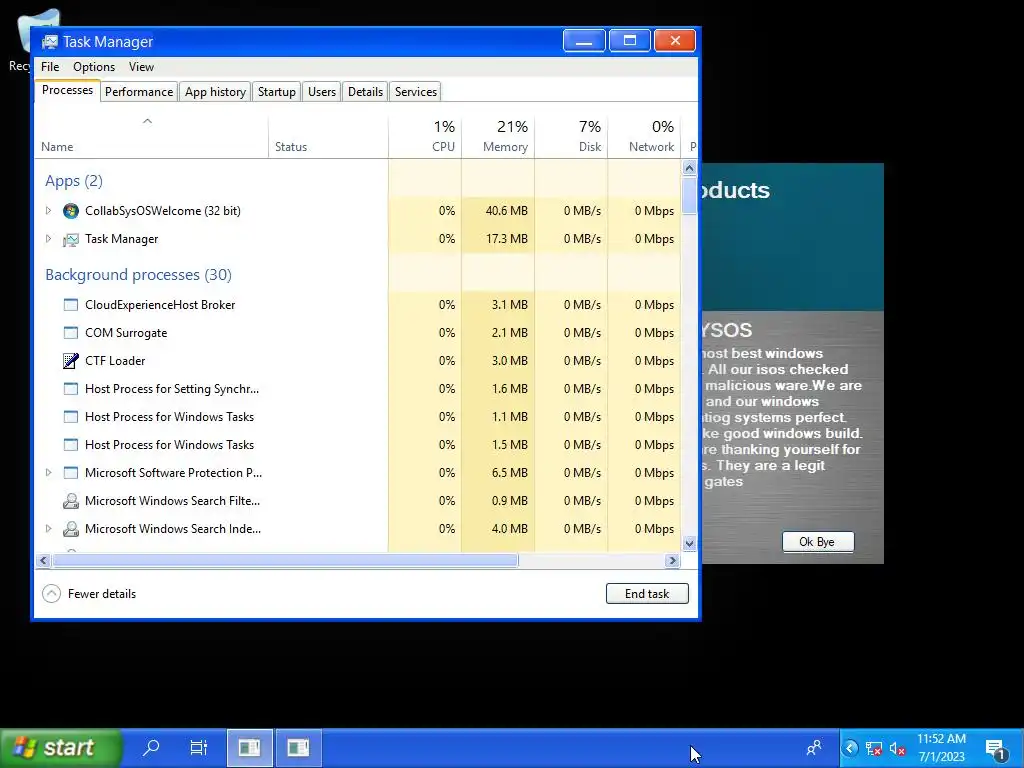Sort by Name column header

[x=151, y=136]
